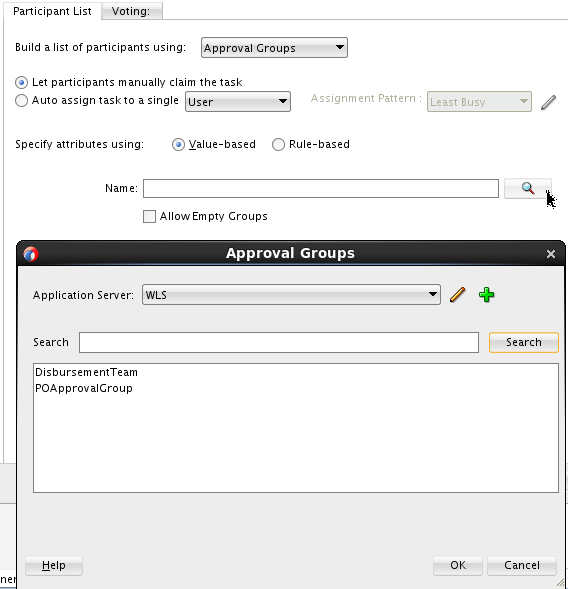568x589 pixels.
Task: Click the pencil icon next to Assignment Pattern
Action: [x=548, y=102]
